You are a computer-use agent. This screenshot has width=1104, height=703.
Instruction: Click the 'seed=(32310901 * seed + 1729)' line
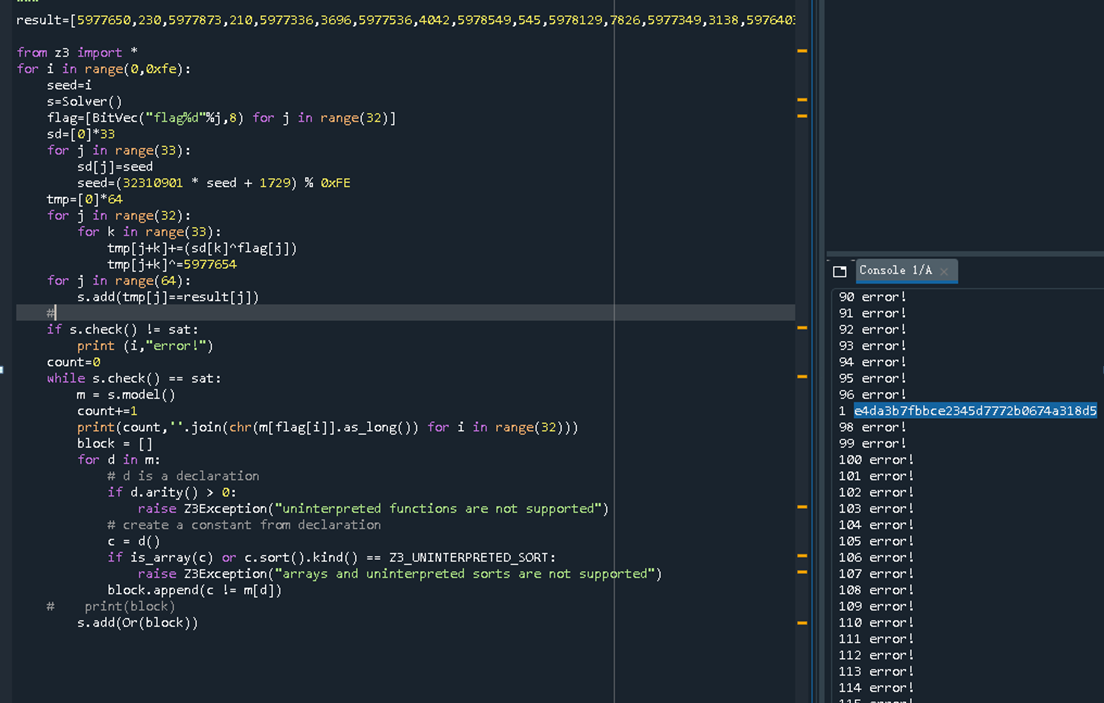point(213,183)
